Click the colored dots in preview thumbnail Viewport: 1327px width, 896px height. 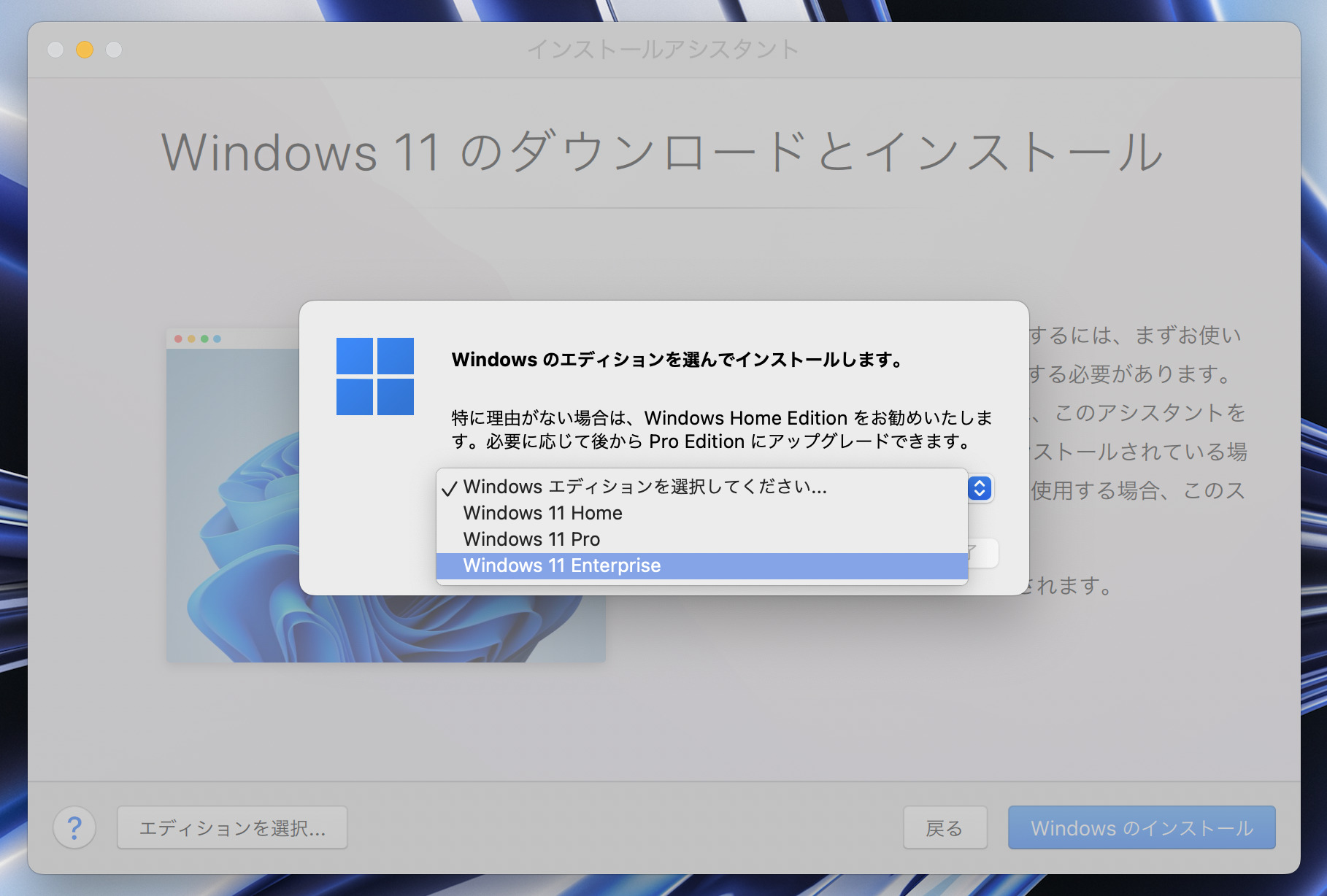click(x=197, y=339)
